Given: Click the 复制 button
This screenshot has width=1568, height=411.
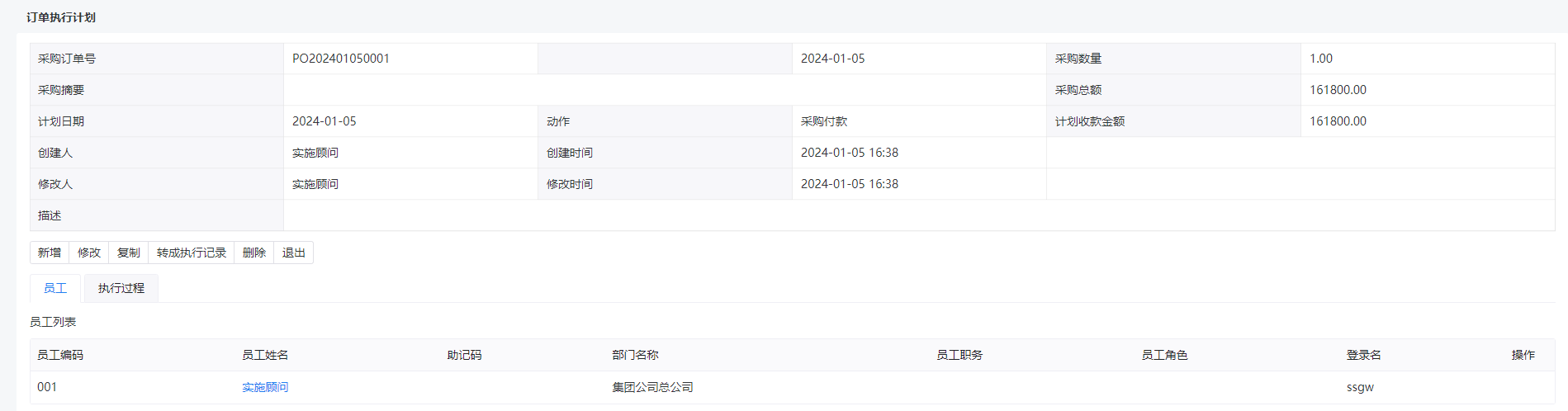Looking at the screenshot, I should pyautogui.click(x=129, y=253).
